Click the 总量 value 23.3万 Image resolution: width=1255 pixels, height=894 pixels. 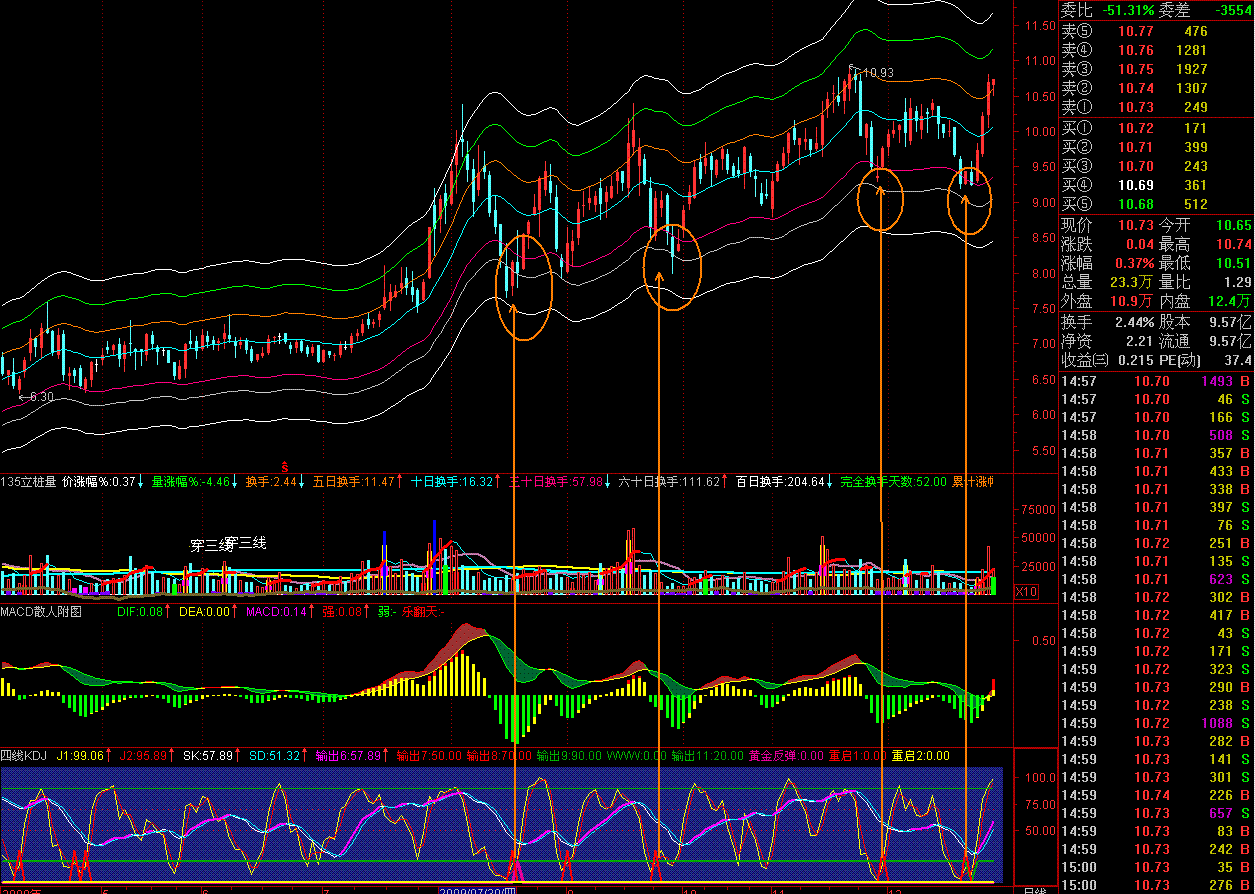coord(1132,282)
